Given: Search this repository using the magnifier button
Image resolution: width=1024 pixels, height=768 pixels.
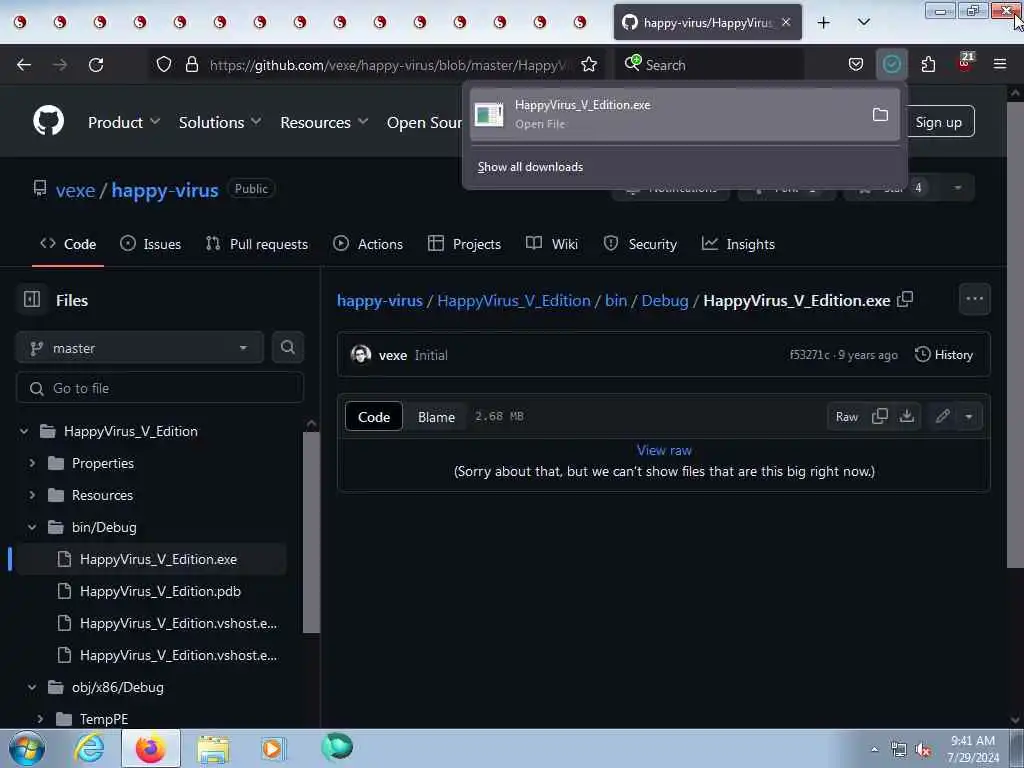Looking at the screenshot, I should pos(287,347).
